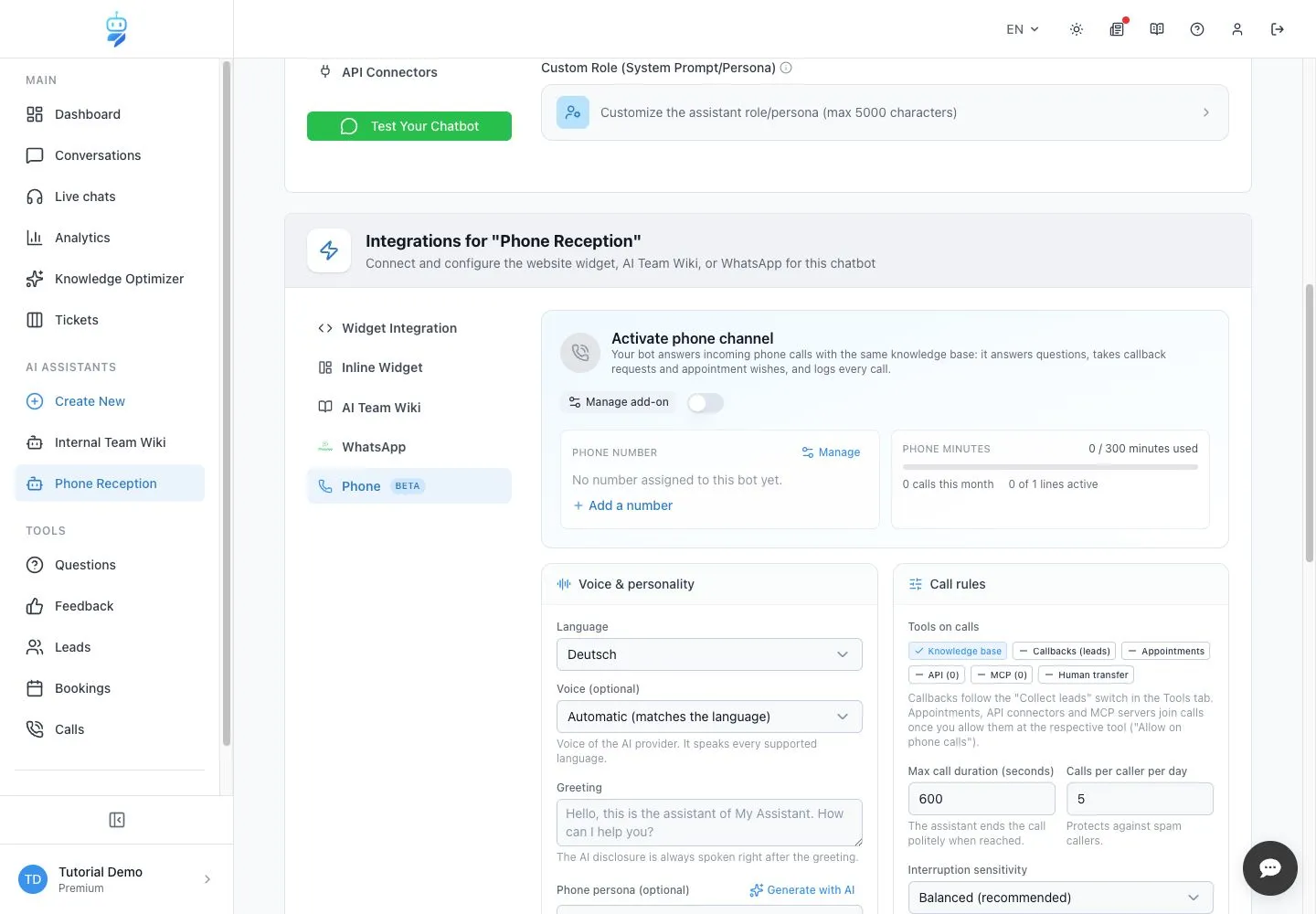
Task: Click Manage link for phone number
Action: (x=831, y=452)
